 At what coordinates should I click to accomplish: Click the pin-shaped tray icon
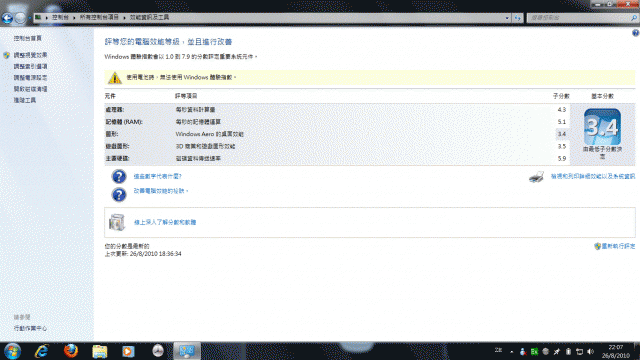pos(557,351)
